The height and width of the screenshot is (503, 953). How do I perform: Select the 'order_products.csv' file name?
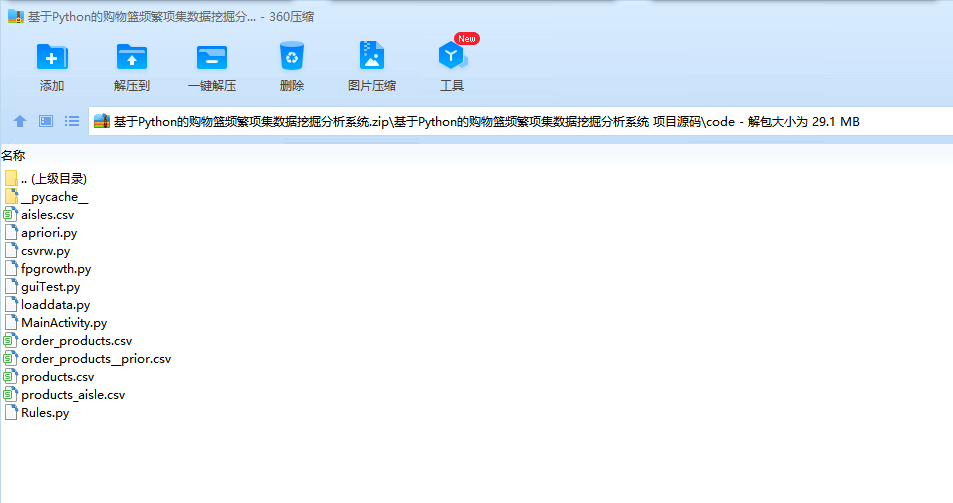(x=77, y=341)
